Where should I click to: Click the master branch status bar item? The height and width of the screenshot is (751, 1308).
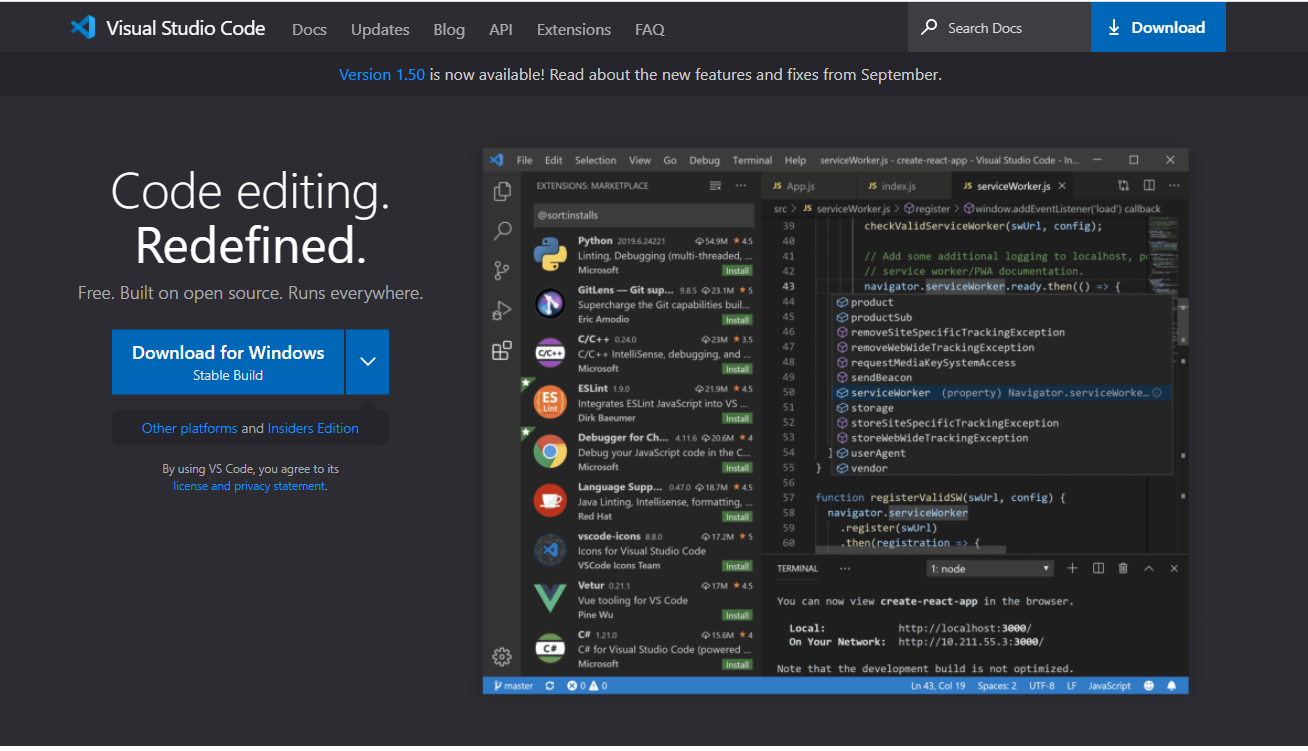tap(512, 686)
